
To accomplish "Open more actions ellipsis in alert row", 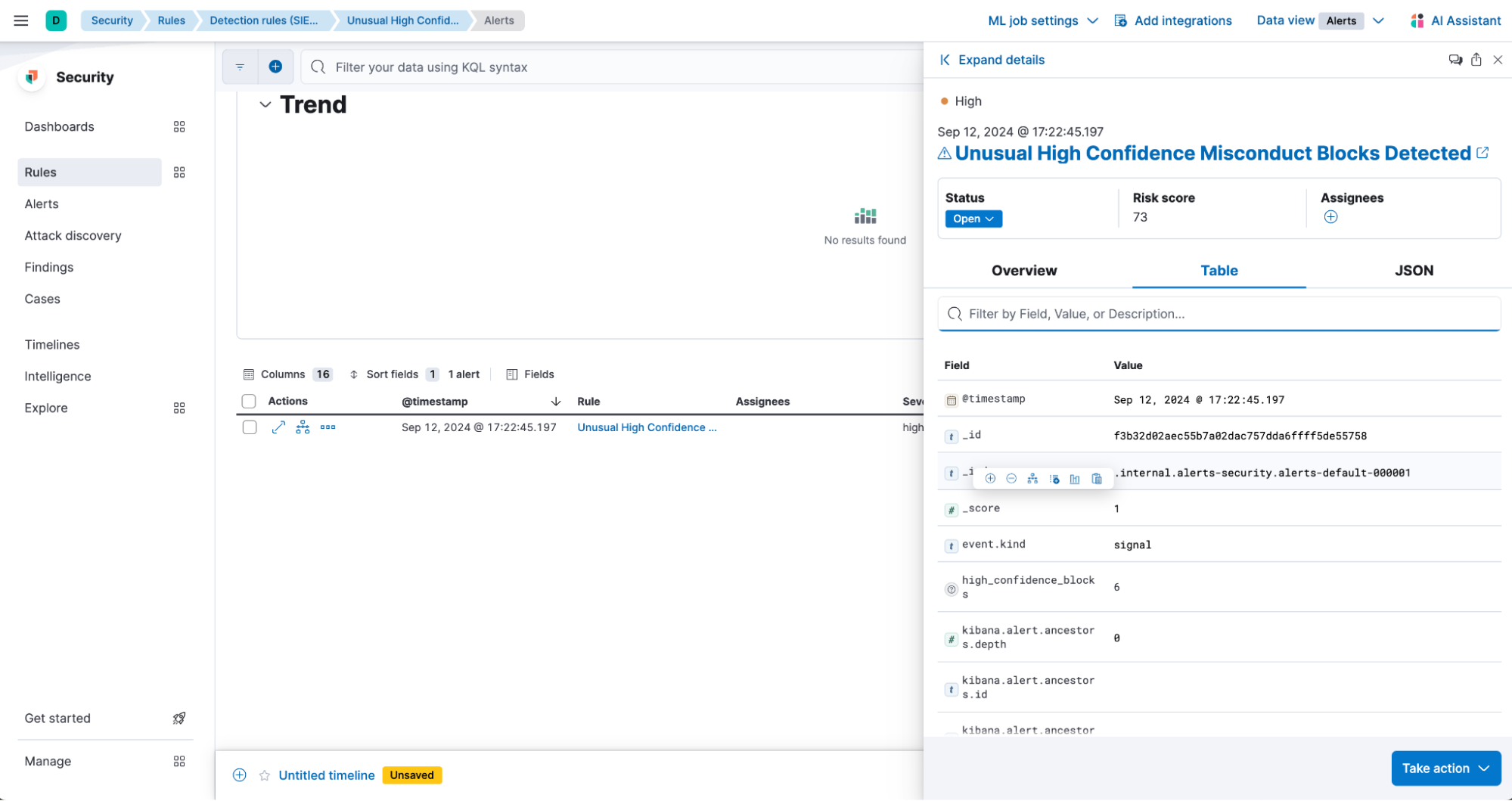I will pos(328,427).
